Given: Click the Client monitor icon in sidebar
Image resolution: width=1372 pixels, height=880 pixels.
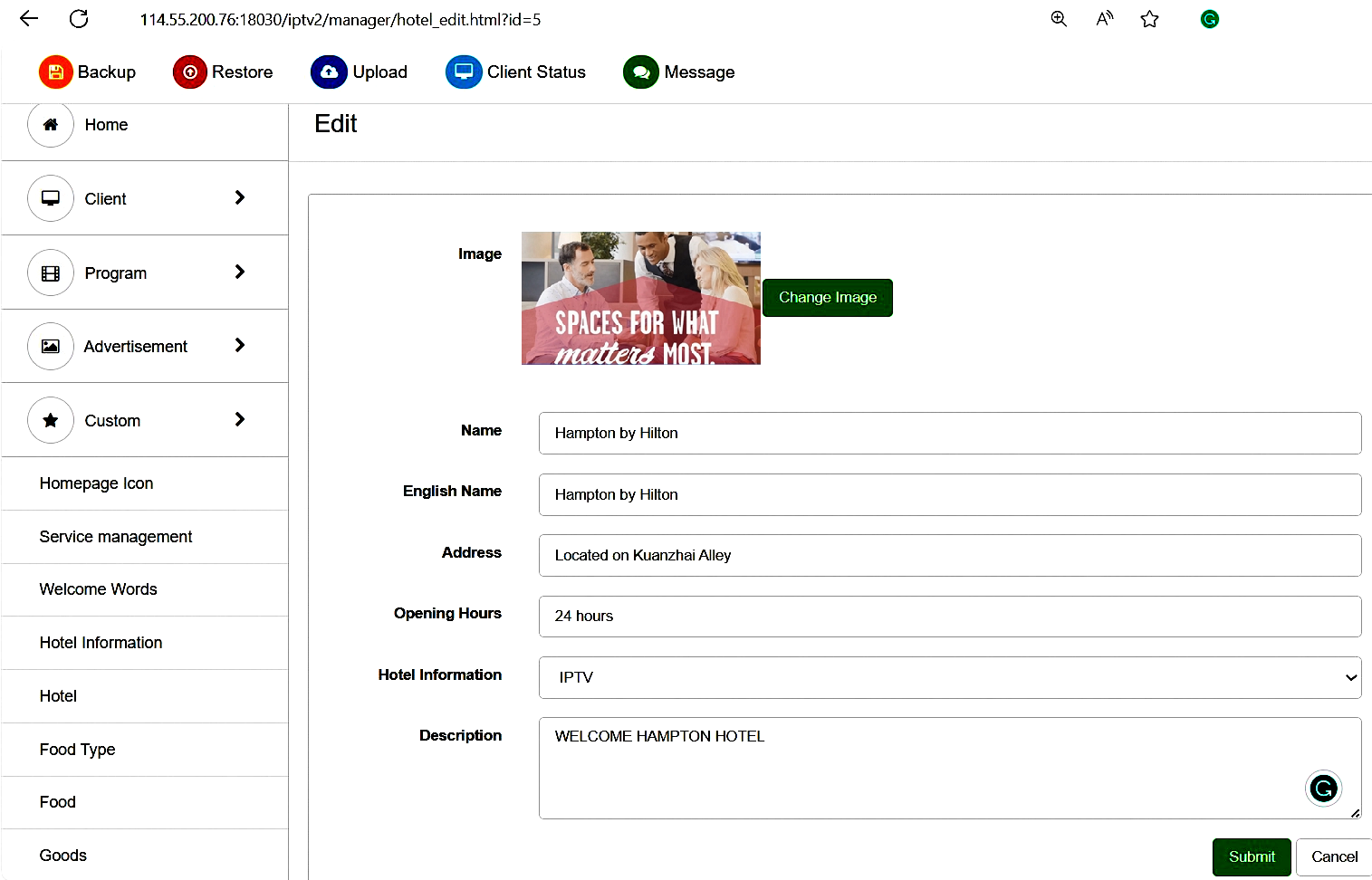Looking at the screenshot, I should [51, 198].
